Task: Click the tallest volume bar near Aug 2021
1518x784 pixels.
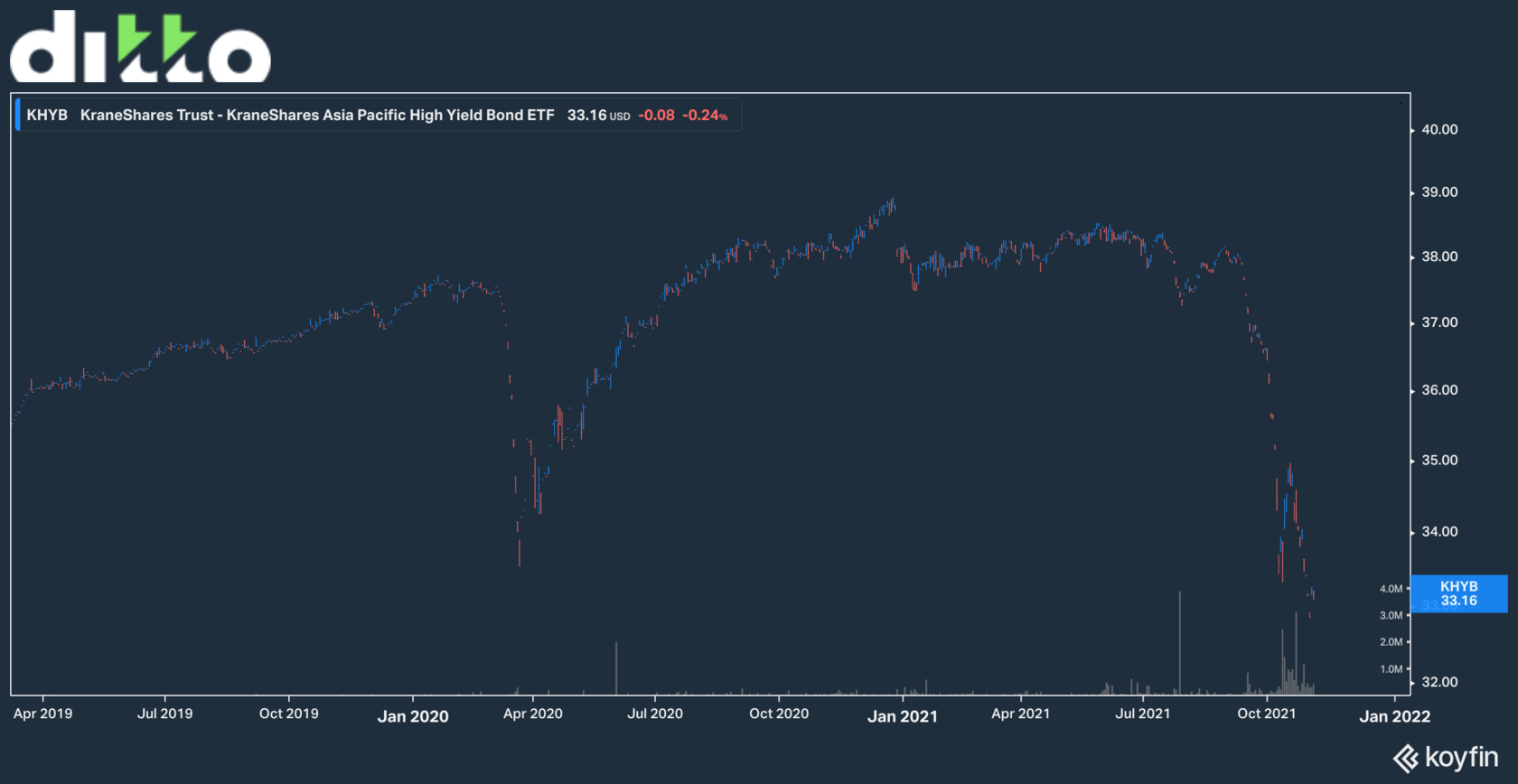Action: click(1179, 643)
